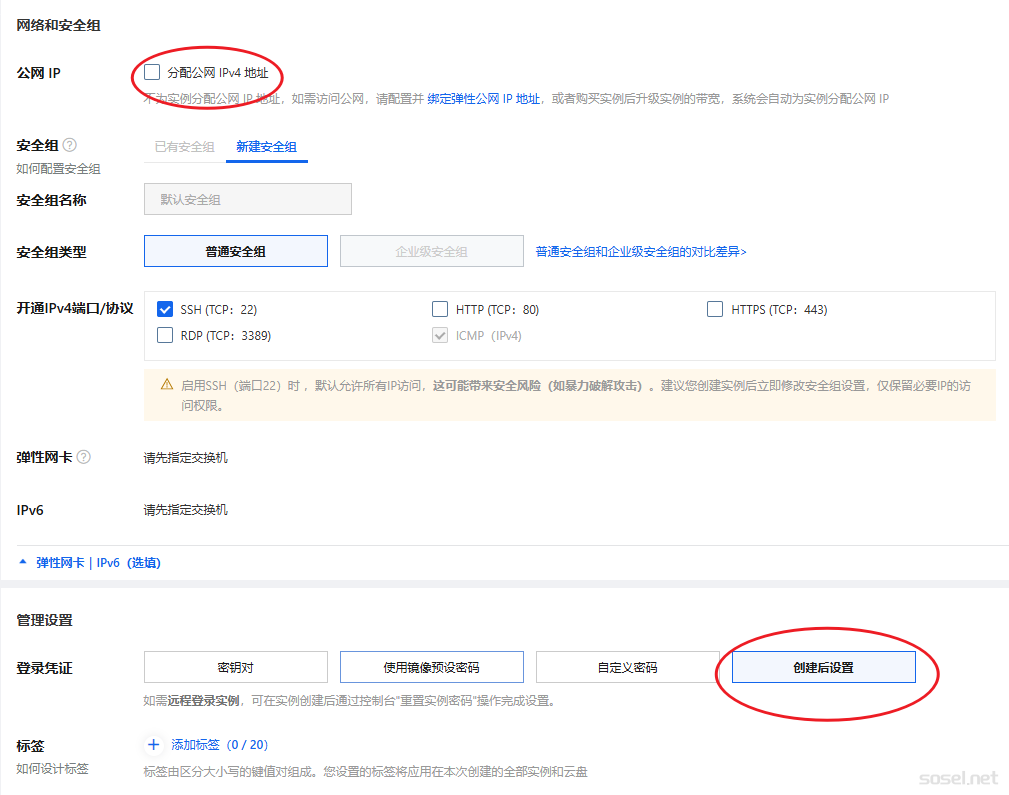Screen dimensions: 1009x795
Task: Select 企业级安全组 security group type
Action: click(431, 251)
